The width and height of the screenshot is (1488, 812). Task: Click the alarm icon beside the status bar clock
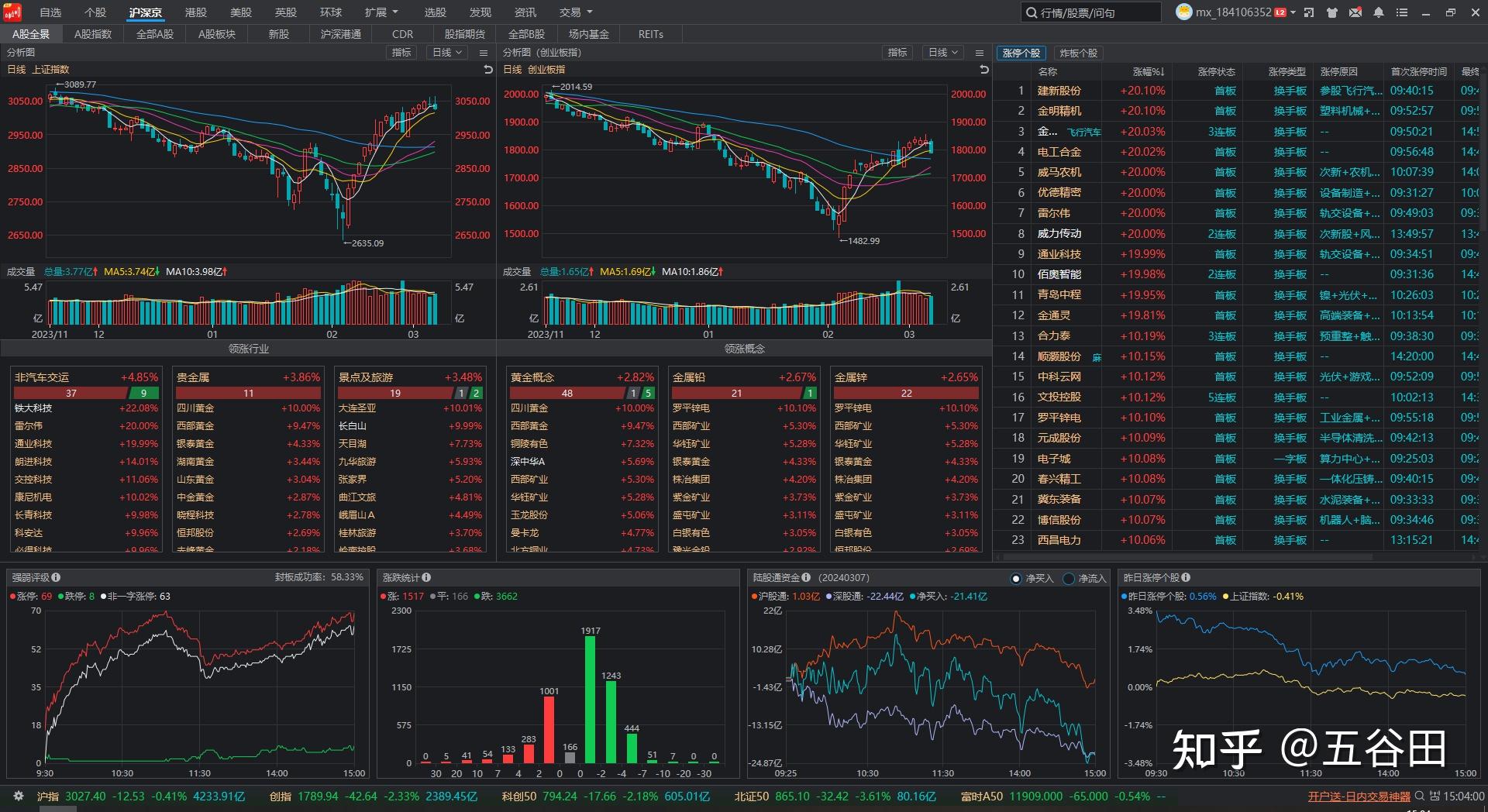[x=1435, y=796]
